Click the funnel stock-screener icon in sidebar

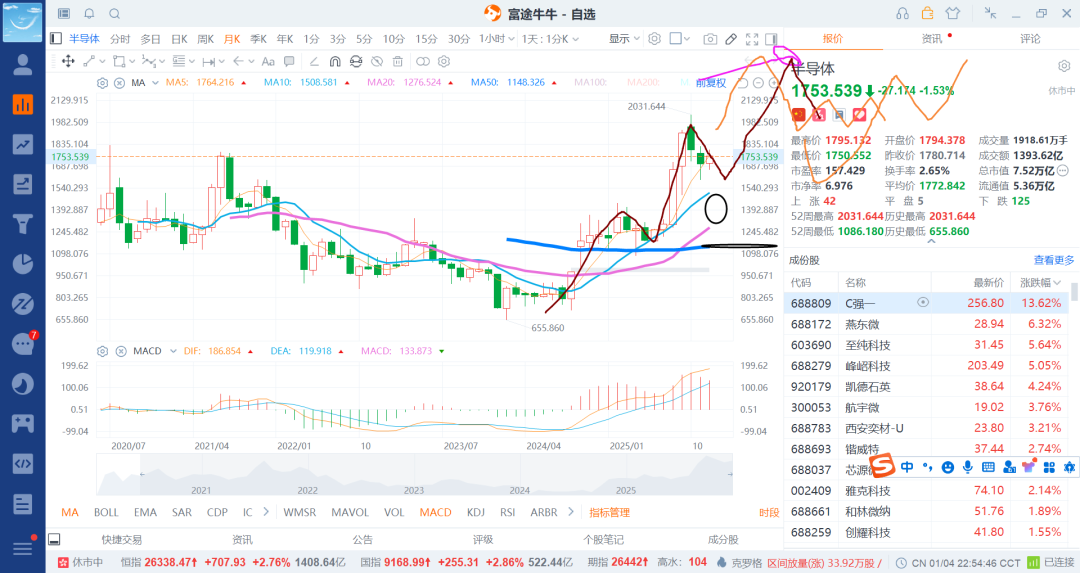(x=23, y=225)
